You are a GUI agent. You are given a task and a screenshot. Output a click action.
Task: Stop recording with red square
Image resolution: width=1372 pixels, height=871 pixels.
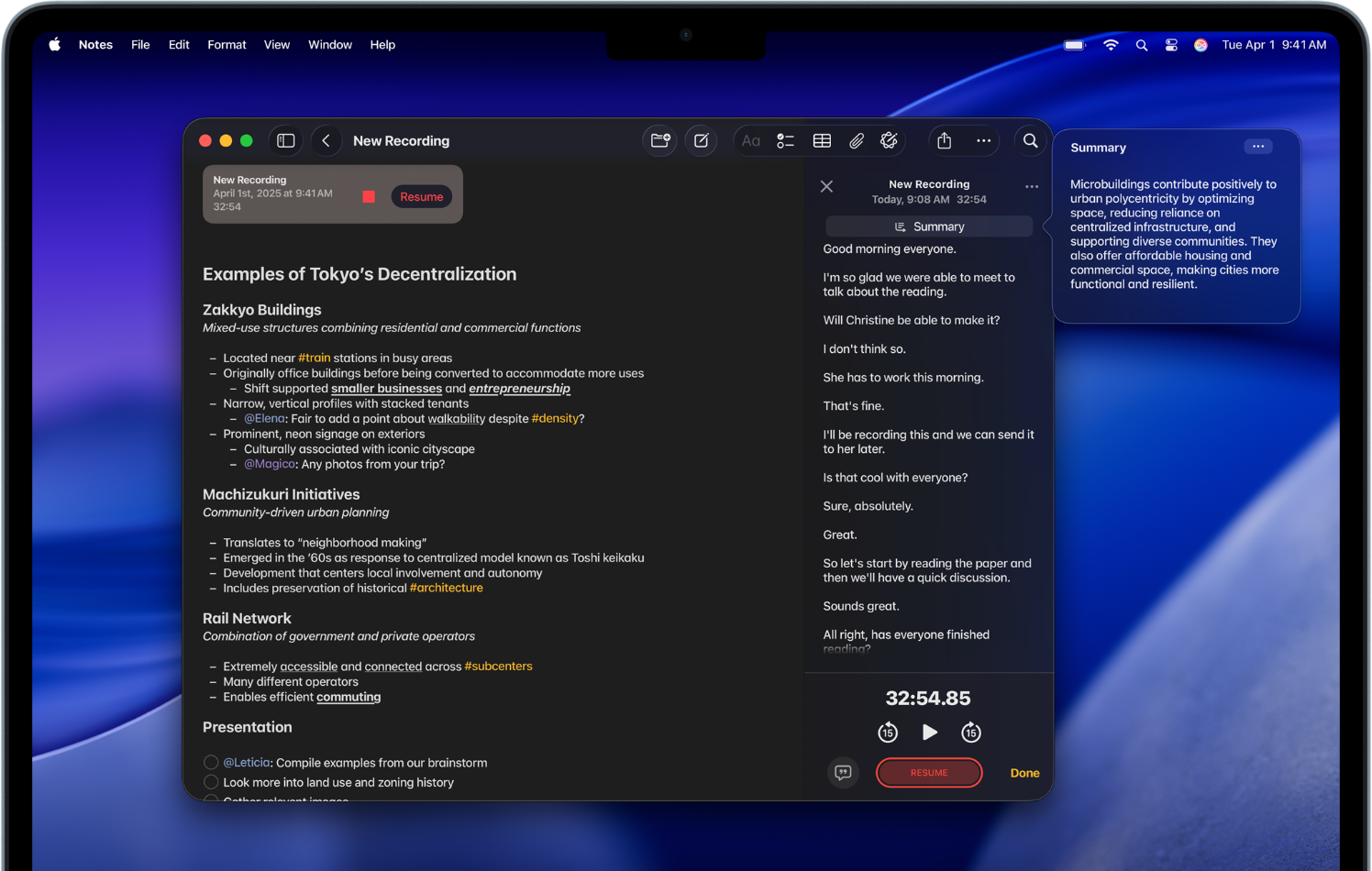[369, 196]
